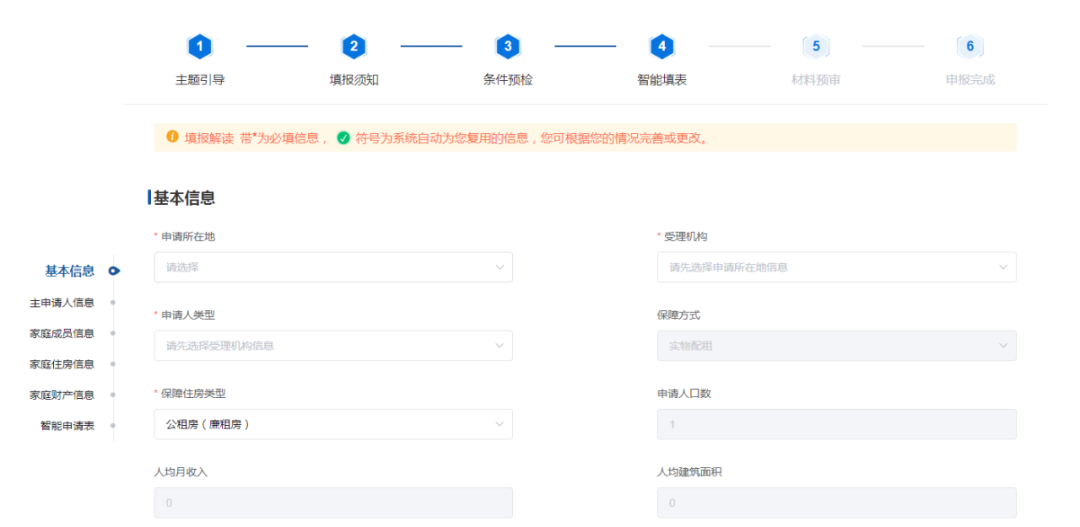Image resolution: width=1080 pixels, height=527 pixels.
Task: Click the 保障住房类型 field label
Action: tap(194, 394)
